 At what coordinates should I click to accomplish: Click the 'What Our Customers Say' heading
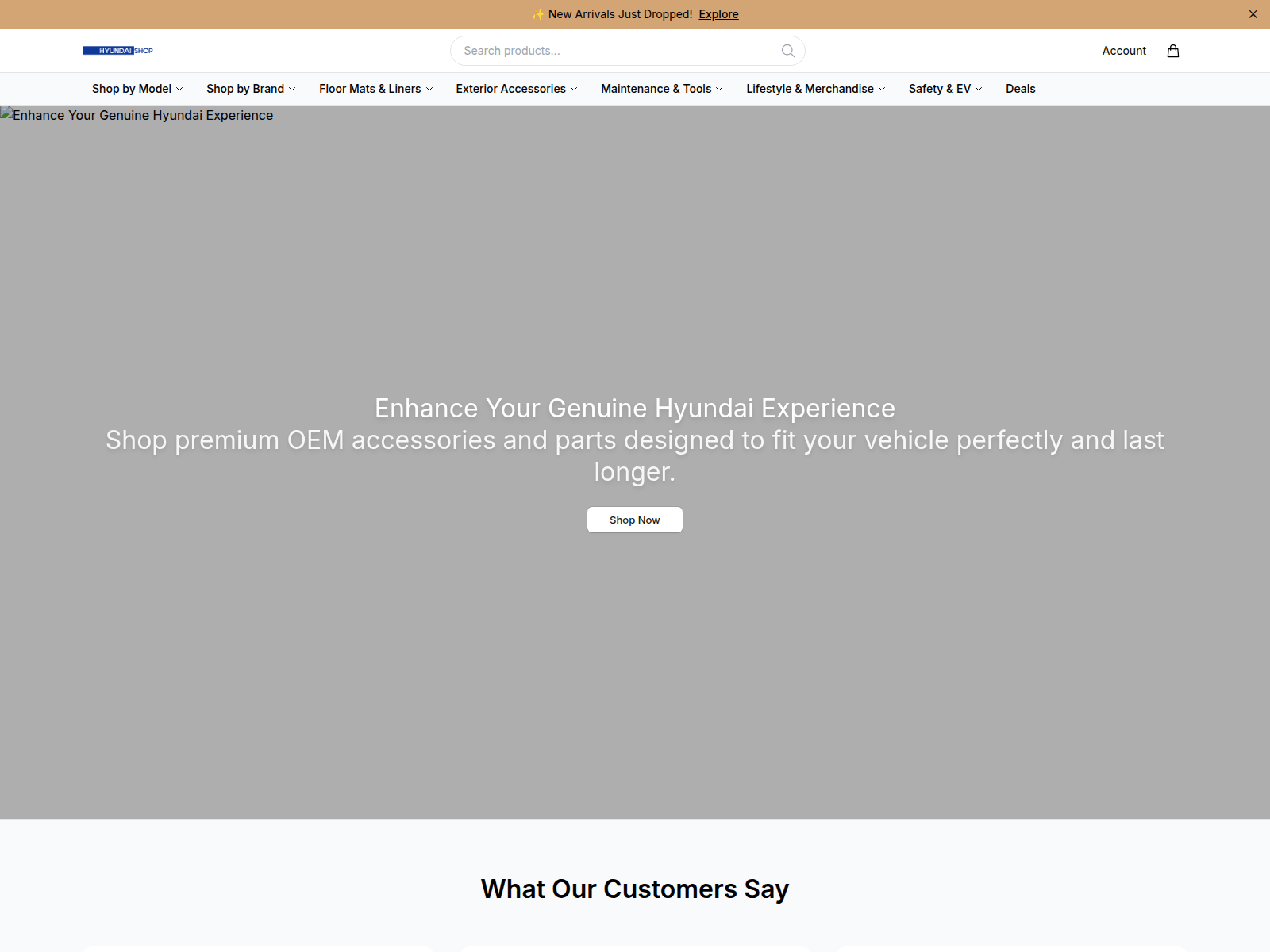(635, 889)
